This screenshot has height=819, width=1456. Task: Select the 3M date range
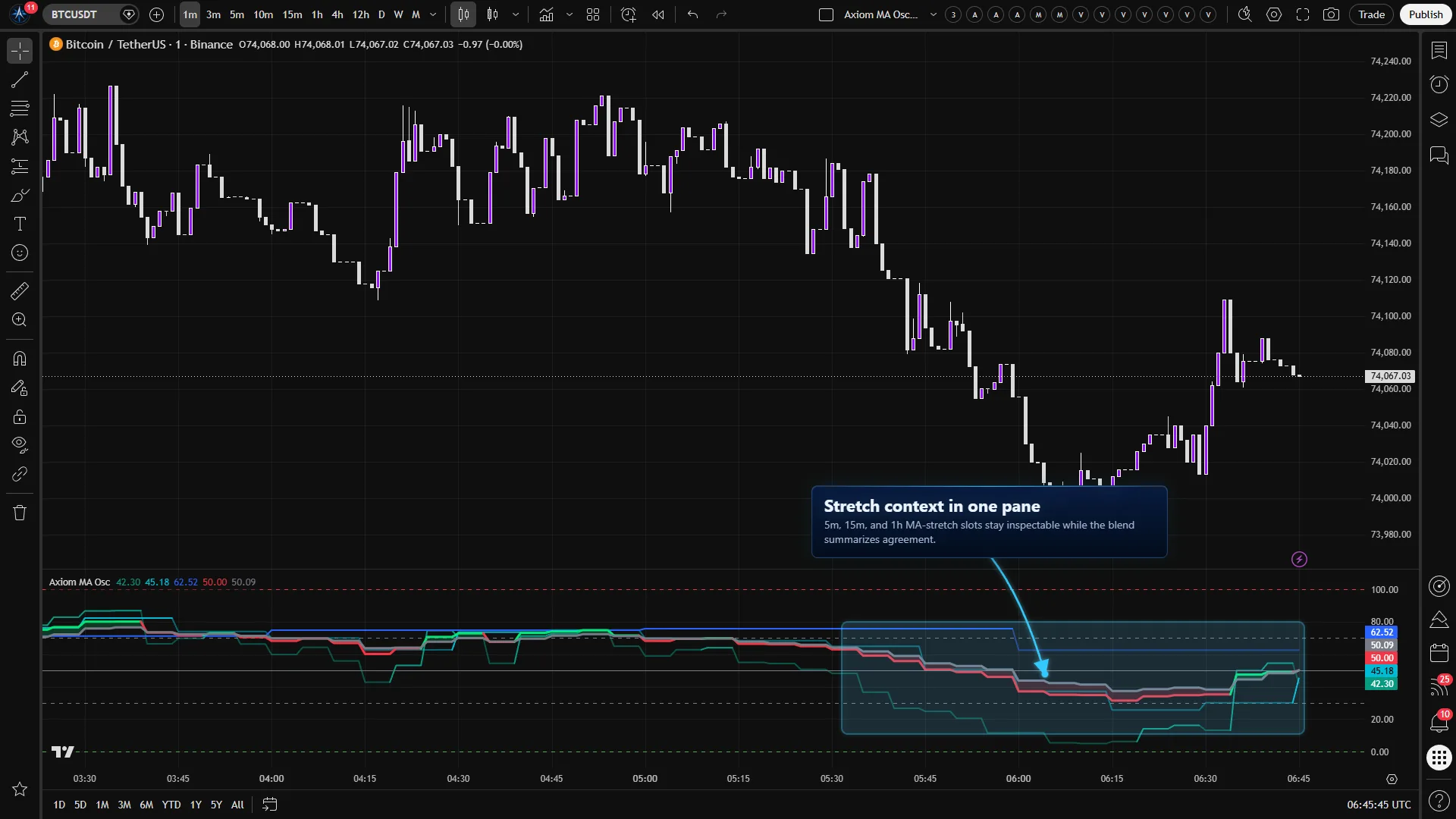[x=124, y=805]
